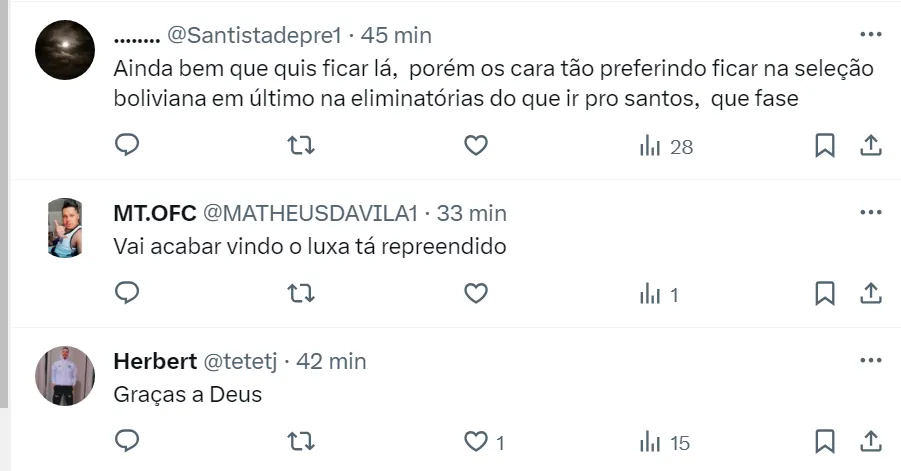
Task: Retweet the Santistadepre1 post
Action: [300, 146]
